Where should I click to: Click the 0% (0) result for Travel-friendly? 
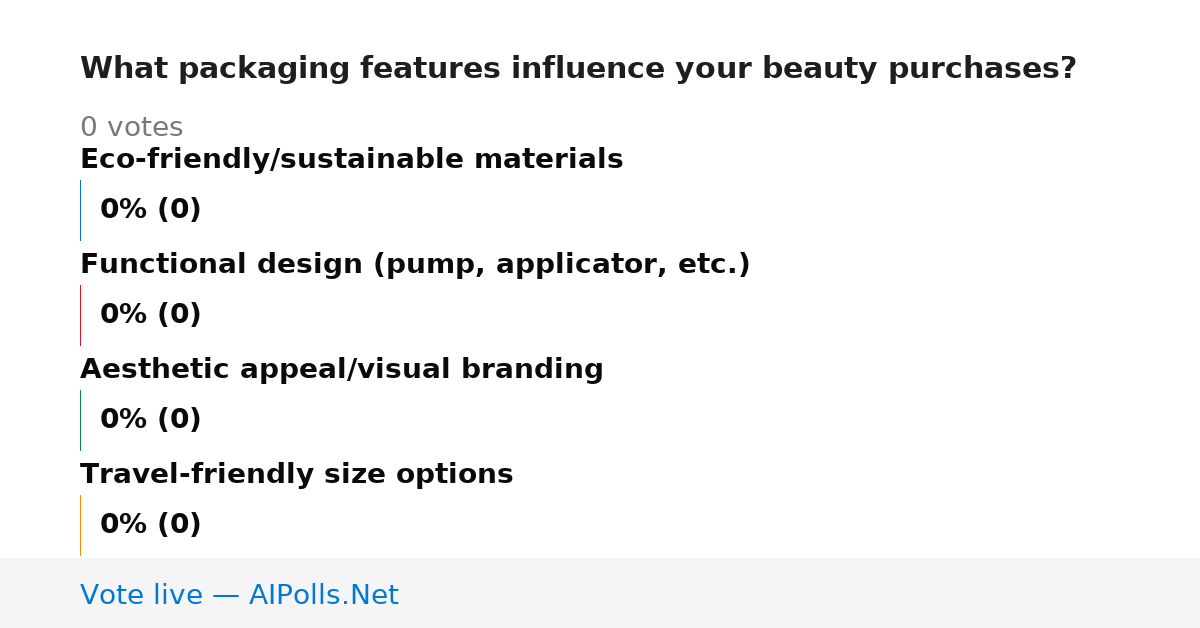(150, 525)
